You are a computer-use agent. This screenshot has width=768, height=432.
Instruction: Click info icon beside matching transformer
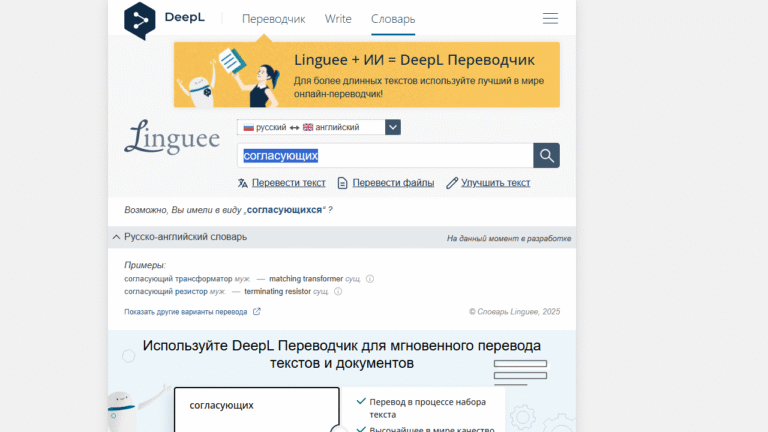pos(370,280)
